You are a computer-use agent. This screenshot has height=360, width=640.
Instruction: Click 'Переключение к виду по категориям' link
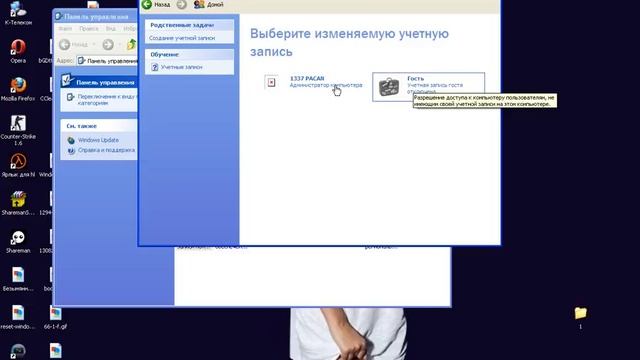[106, 100]
